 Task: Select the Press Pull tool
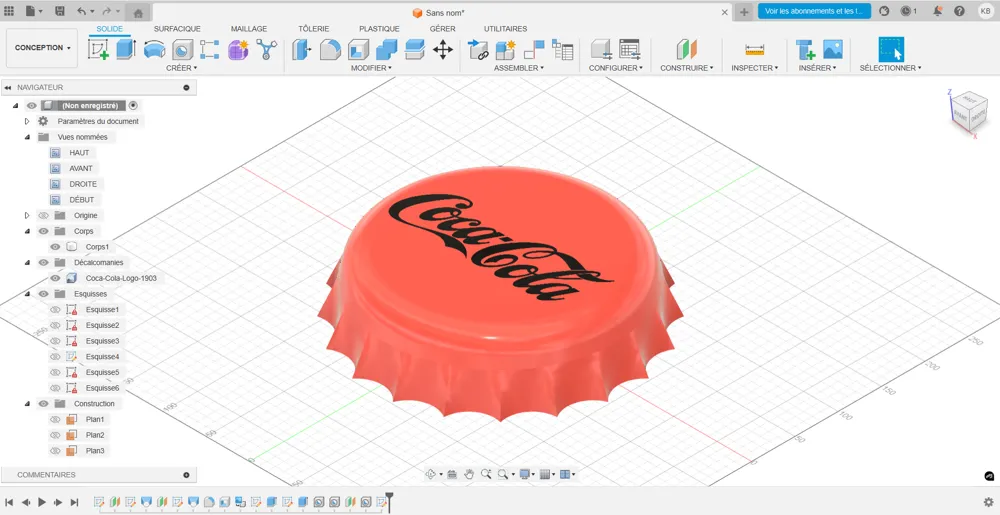(x=301, y=49)
